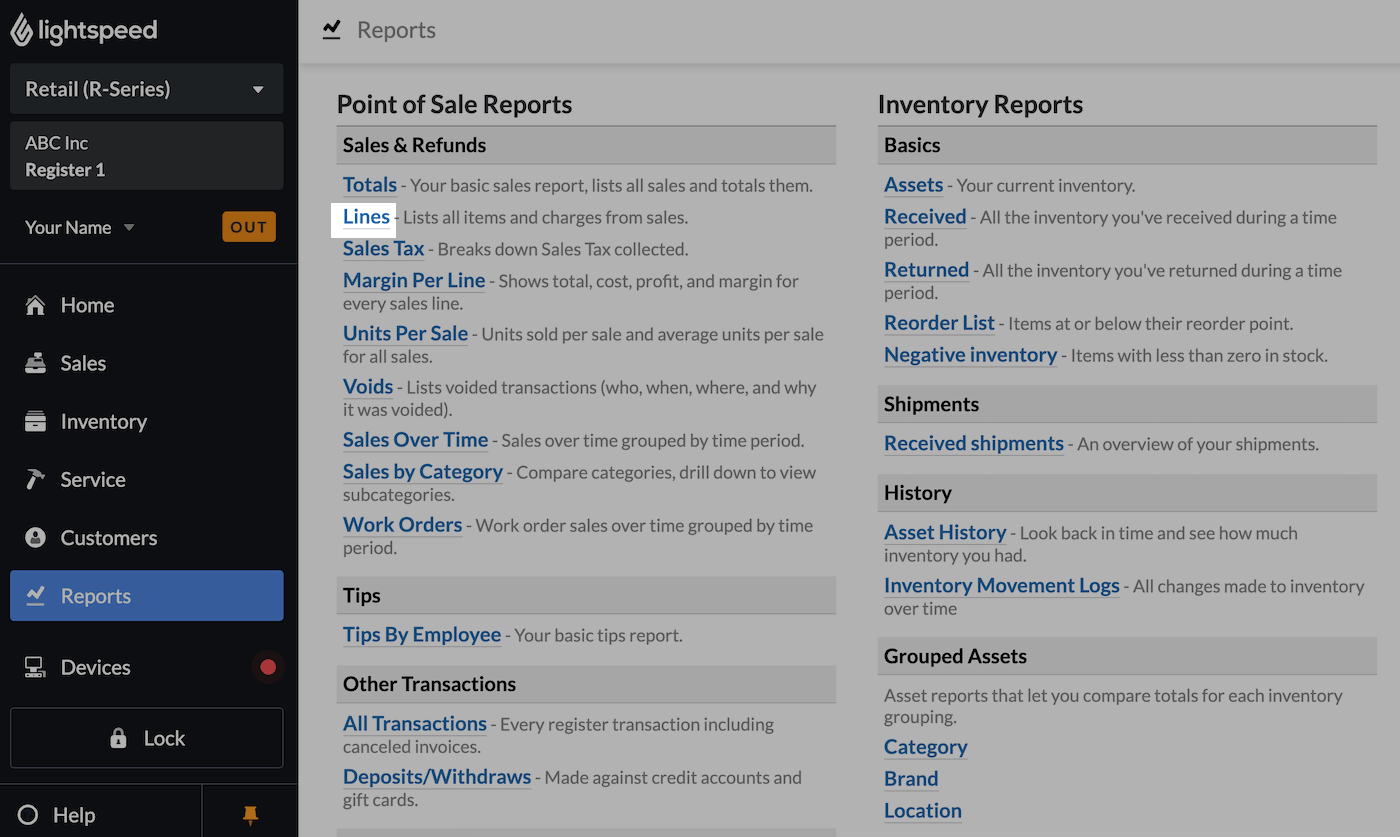The image size is (1400, 837).
Task: Click the Reports chart icon in sidebar
Action: point(35,595)
